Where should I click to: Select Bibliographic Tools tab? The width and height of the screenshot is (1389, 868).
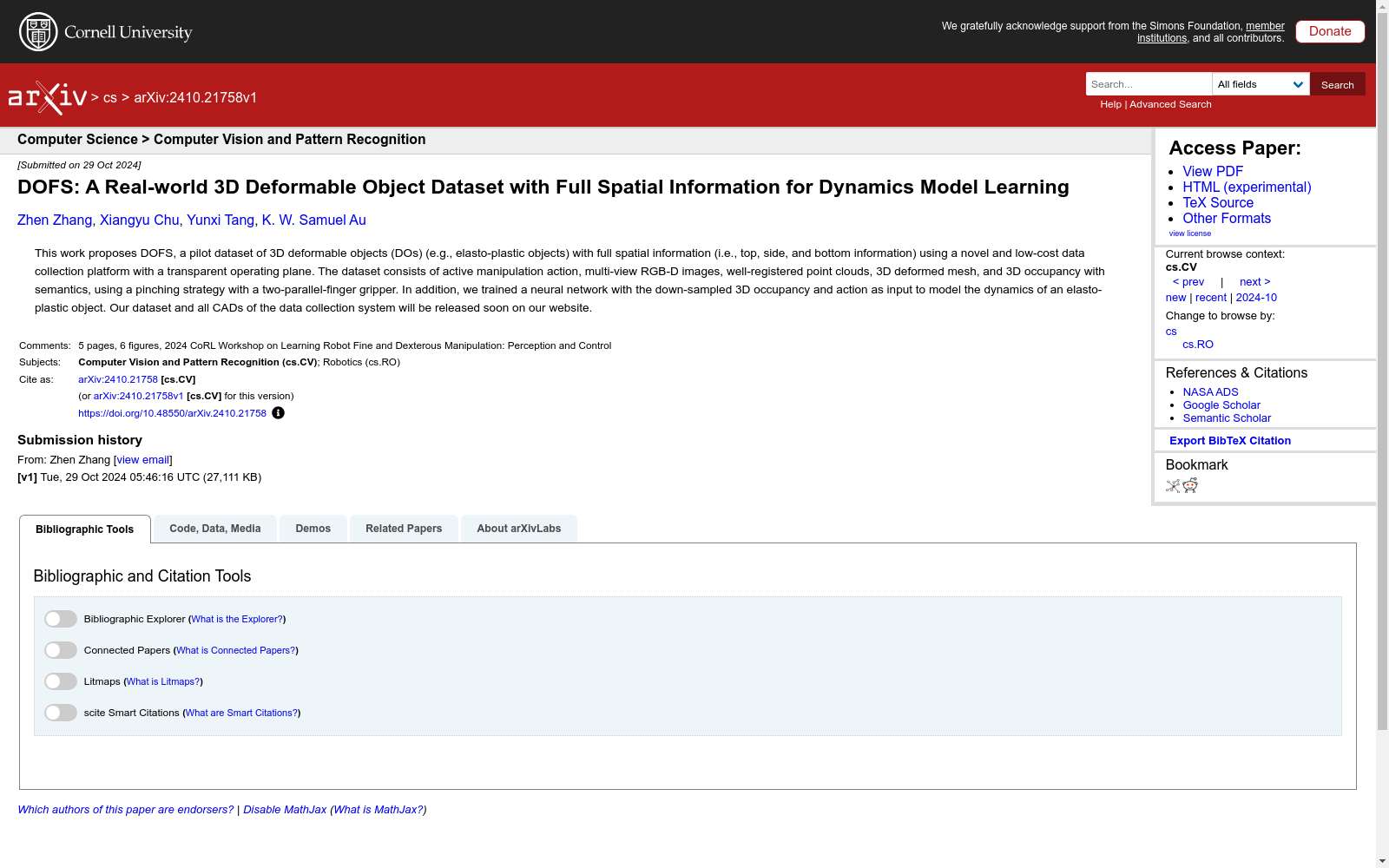coord(85,529)
